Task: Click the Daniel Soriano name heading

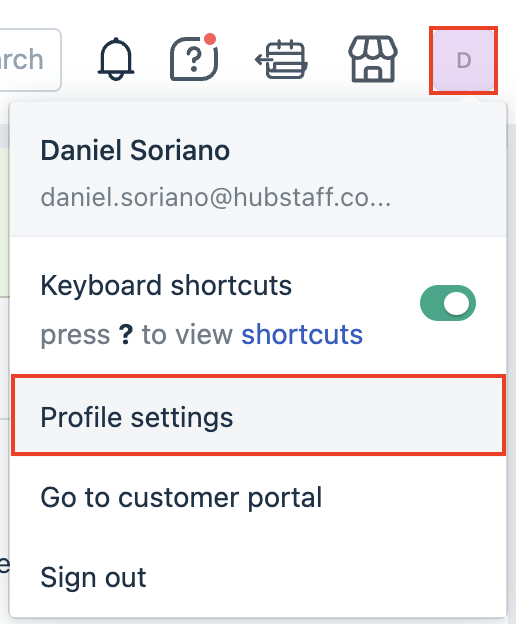Action: coord(135,150)
